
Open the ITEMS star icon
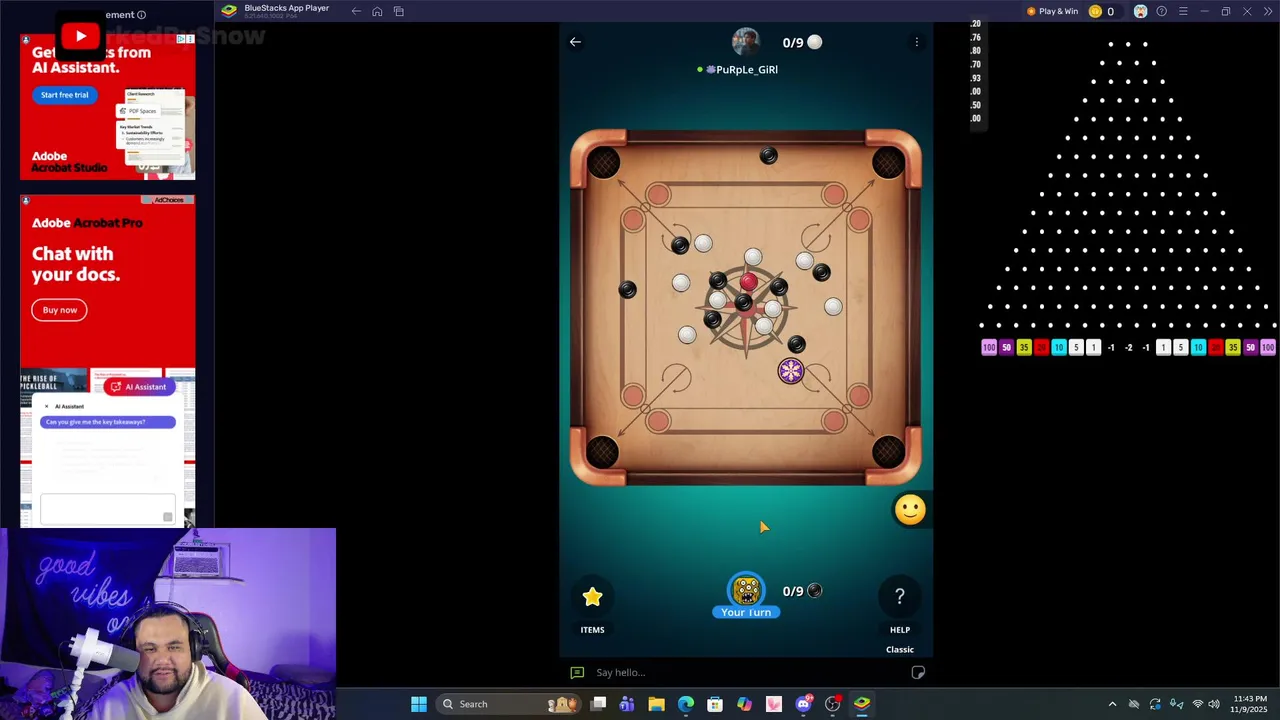[592, 597]
